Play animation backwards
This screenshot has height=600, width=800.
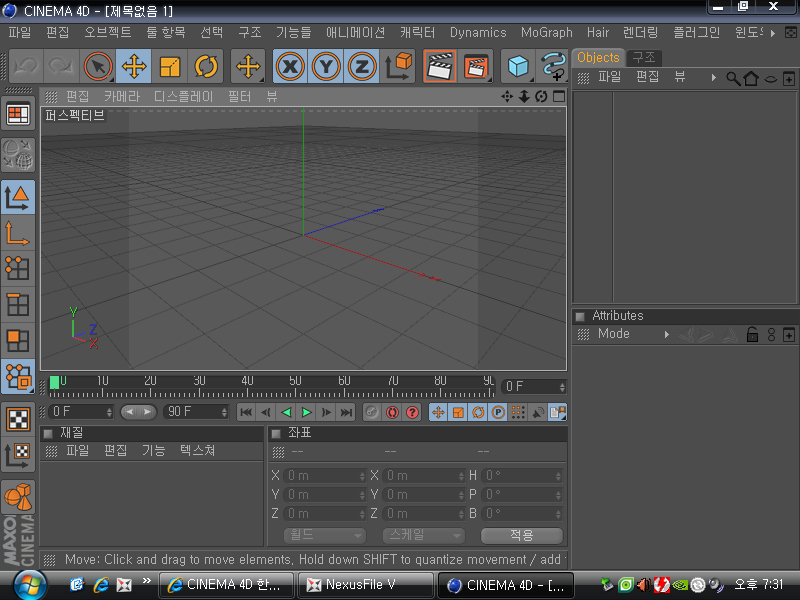click(x=287, y=412)
